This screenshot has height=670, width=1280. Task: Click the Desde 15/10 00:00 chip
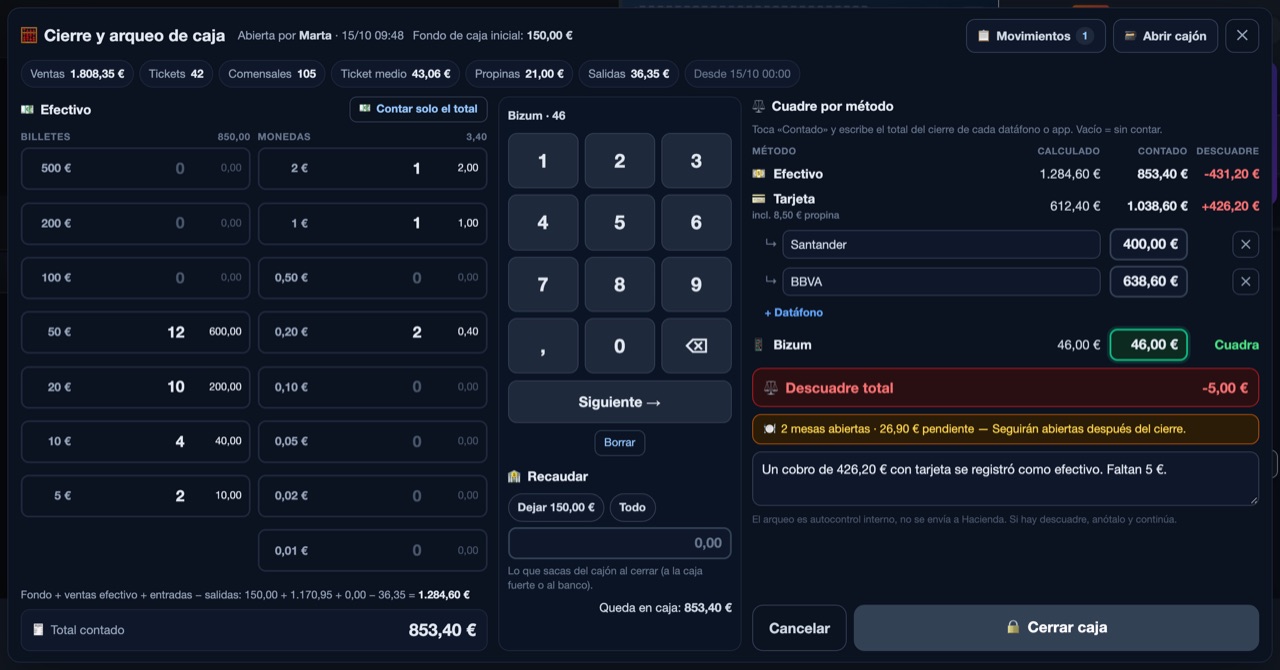click(742, 74)
